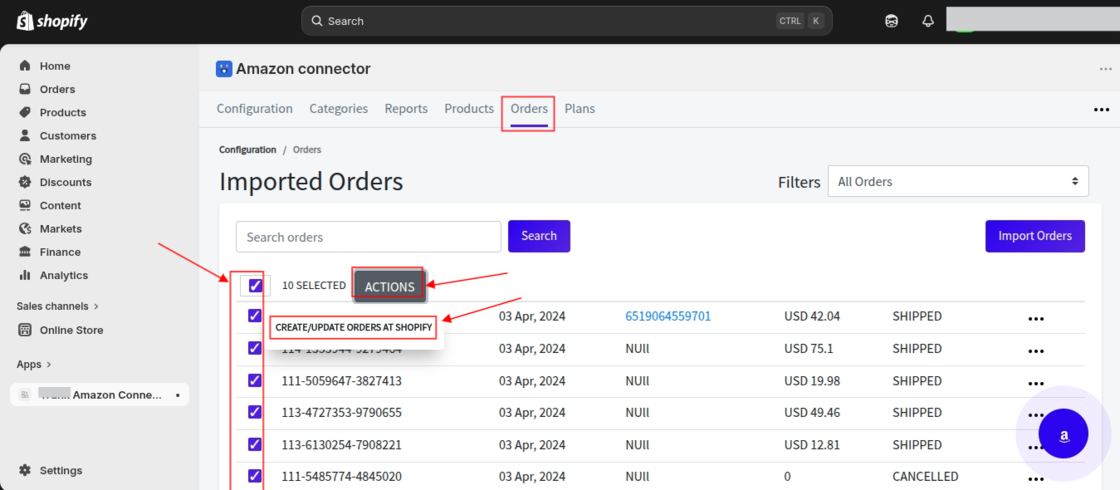Open the Home icon in sidebar
Image resolution: width=1120 pixels, height=490 pixels.
(25, 66)
